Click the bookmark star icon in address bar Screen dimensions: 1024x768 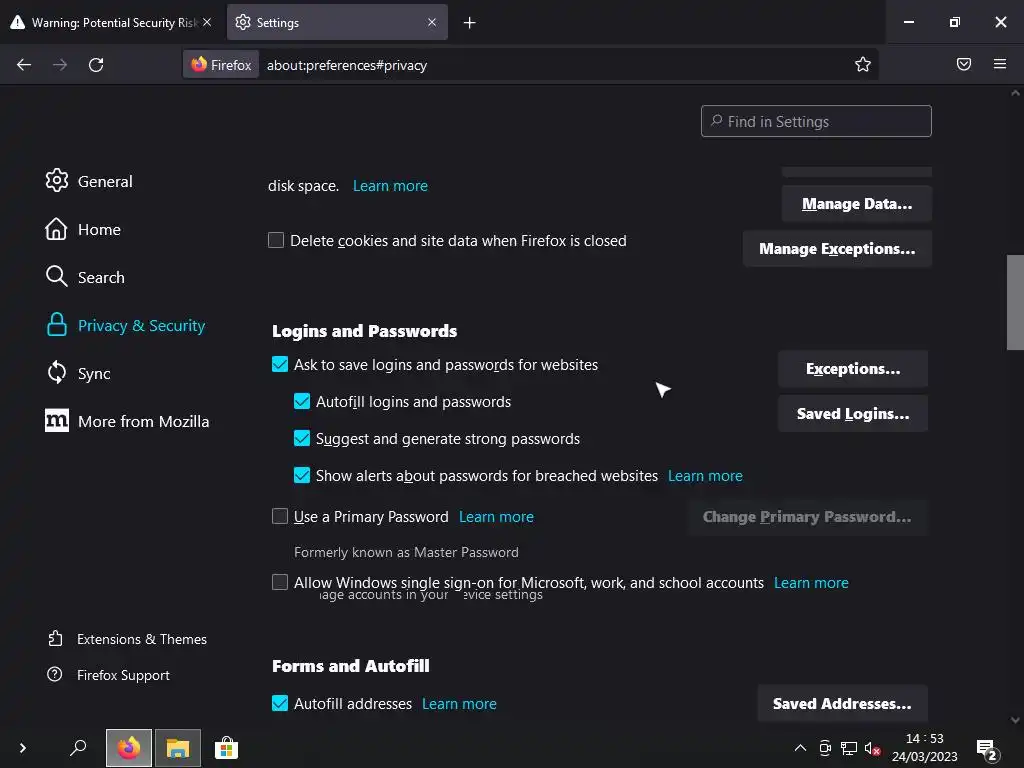point(863,65)
